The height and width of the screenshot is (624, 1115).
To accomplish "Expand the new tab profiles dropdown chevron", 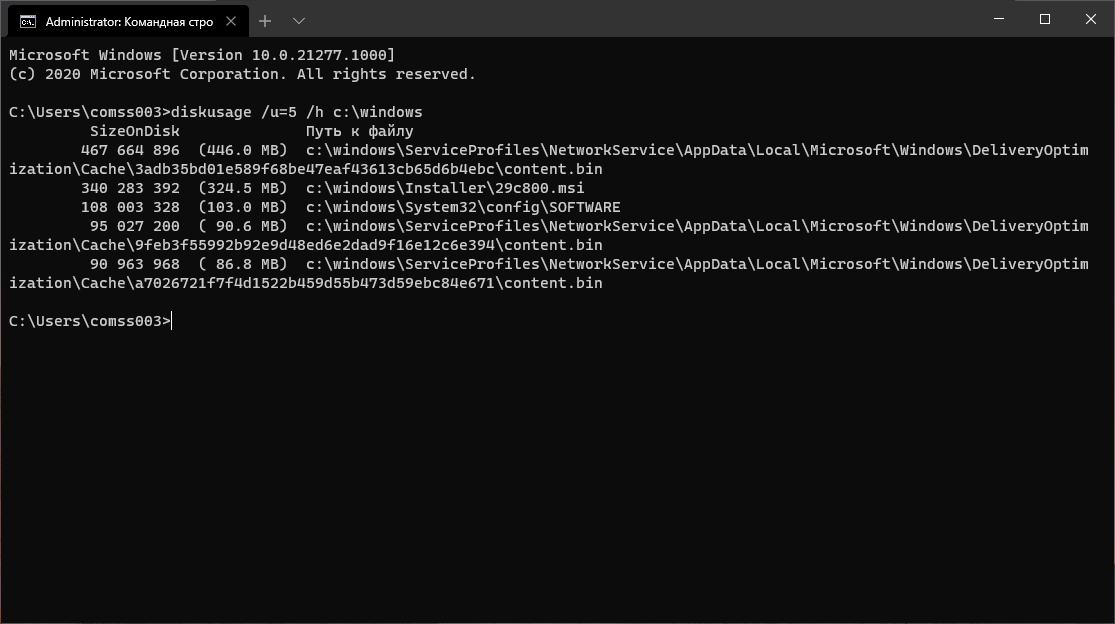I will 298,20.
